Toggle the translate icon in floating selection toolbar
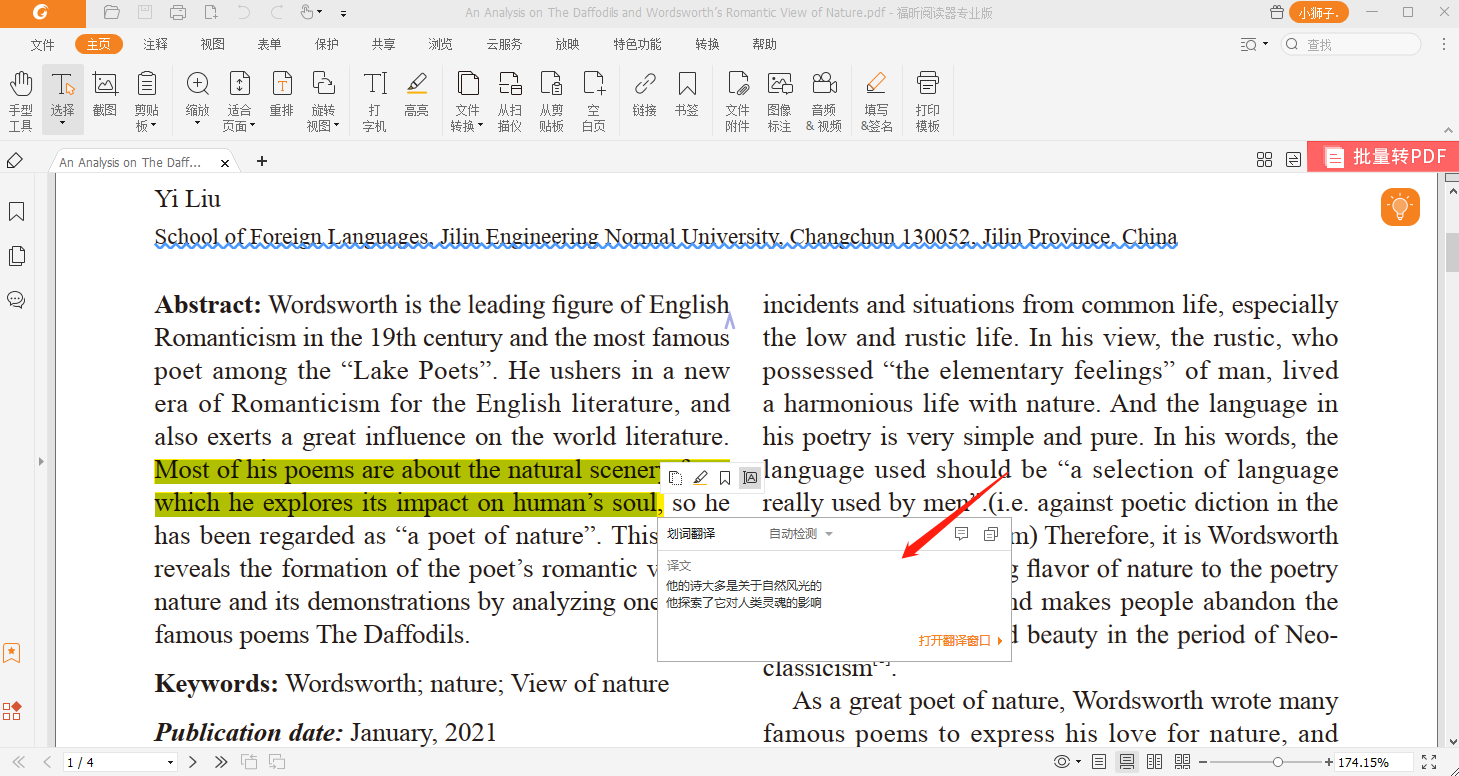 click(x=750, y=478)
